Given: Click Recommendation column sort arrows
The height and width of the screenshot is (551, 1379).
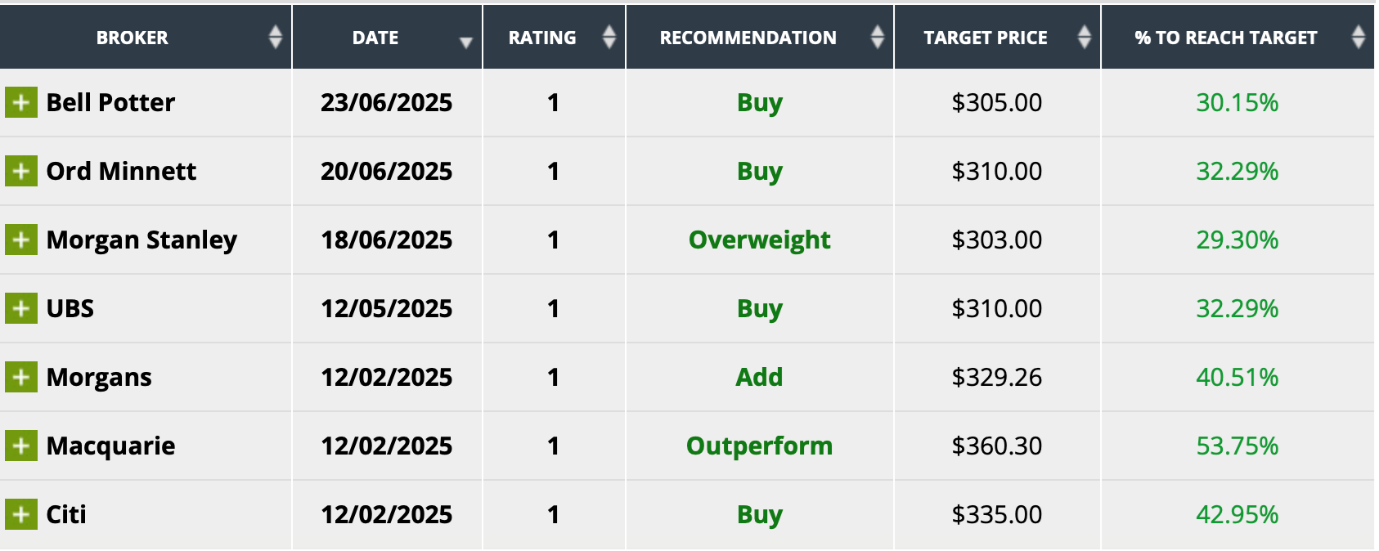Looking at the screenshot, I should point(877,38).
